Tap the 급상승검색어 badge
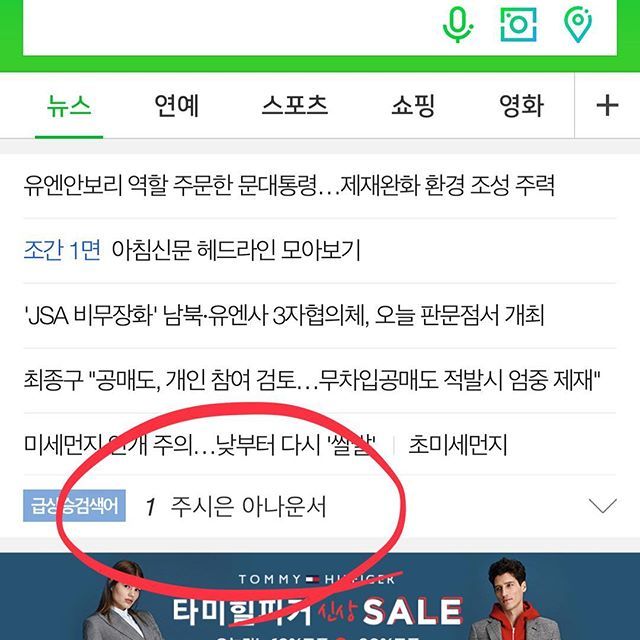640x640 pixels. [74, 506]
